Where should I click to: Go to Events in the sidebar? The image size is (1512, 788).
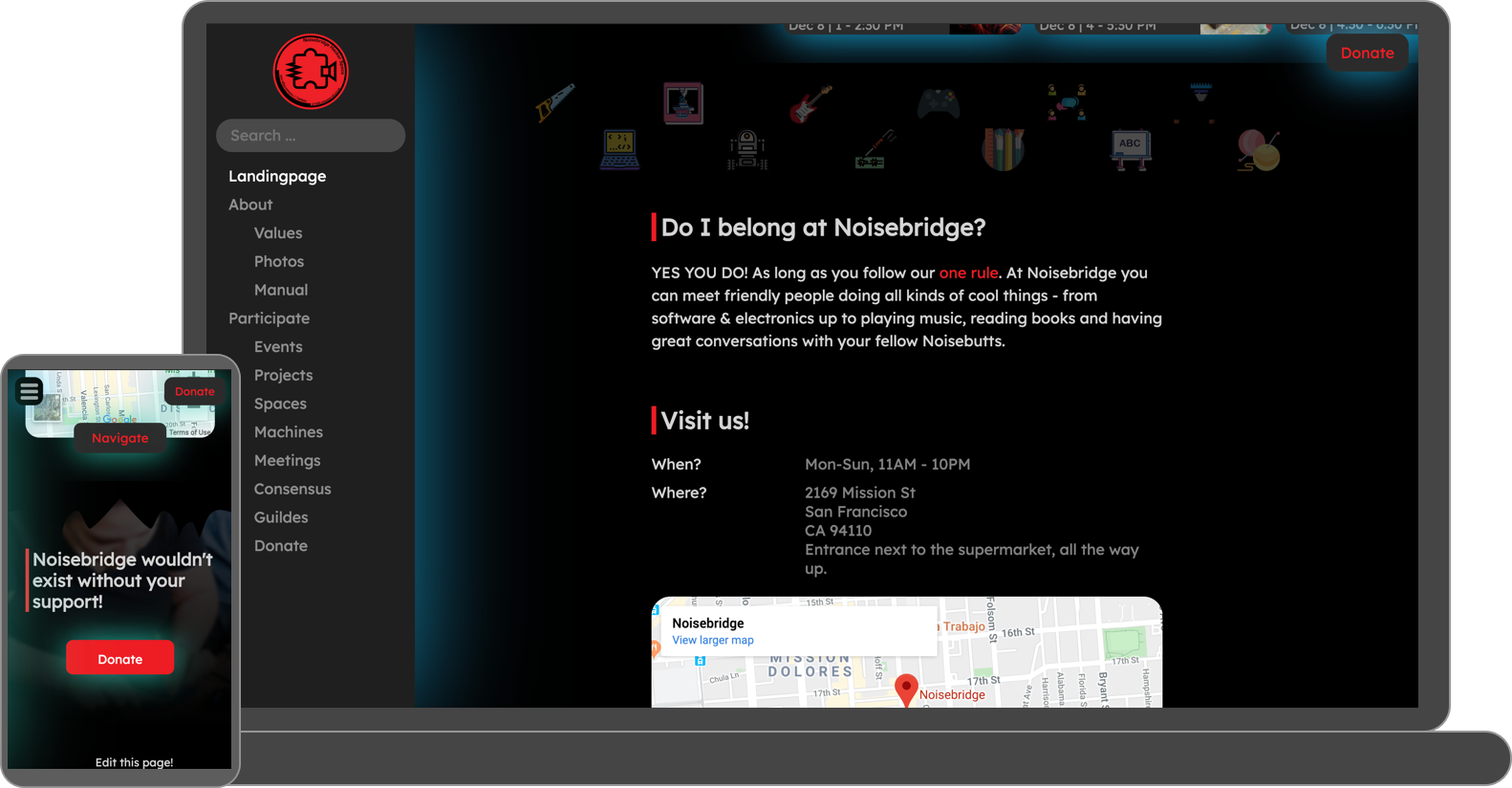278,347
